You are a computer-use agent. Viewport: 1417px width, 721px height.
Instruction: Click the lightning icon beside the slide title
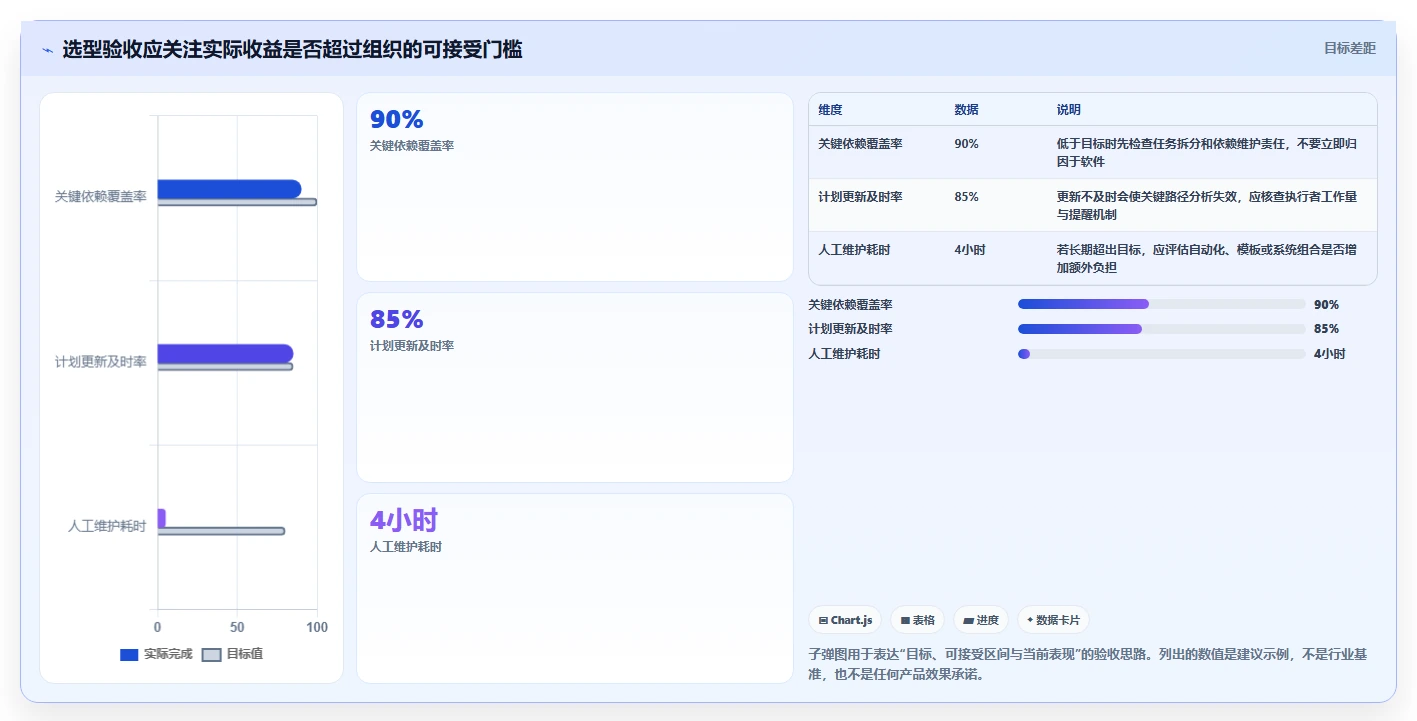pos(47,50)
